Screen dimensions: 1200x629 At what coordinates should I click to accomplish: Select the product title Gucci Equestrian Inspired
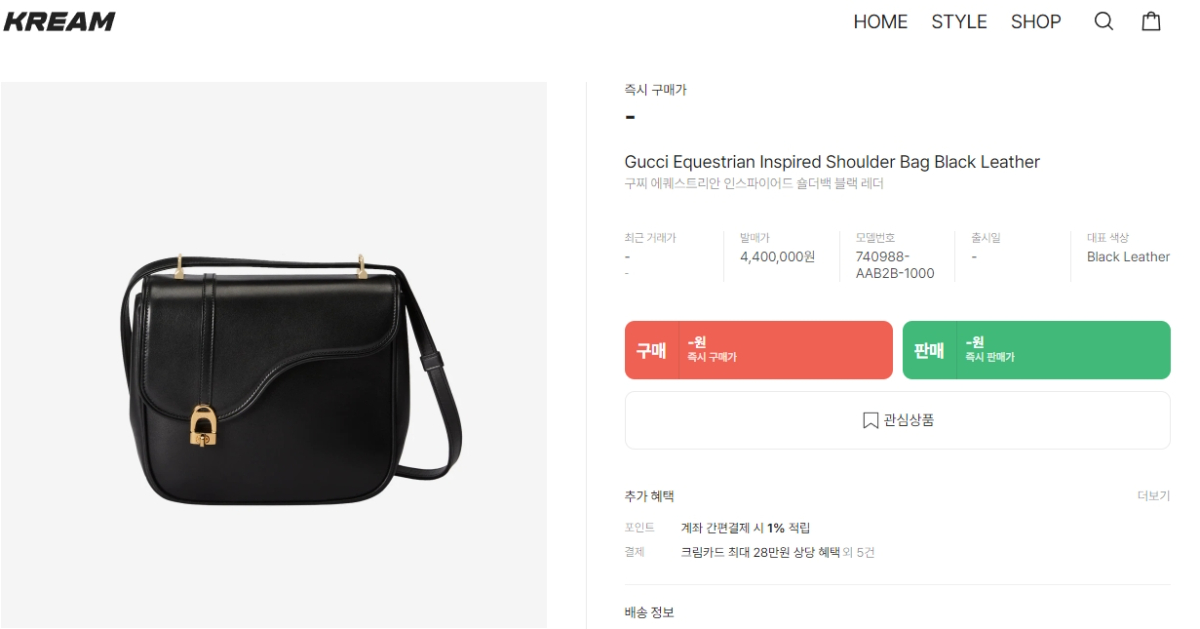pyautogui.click(x=832, y=162)
